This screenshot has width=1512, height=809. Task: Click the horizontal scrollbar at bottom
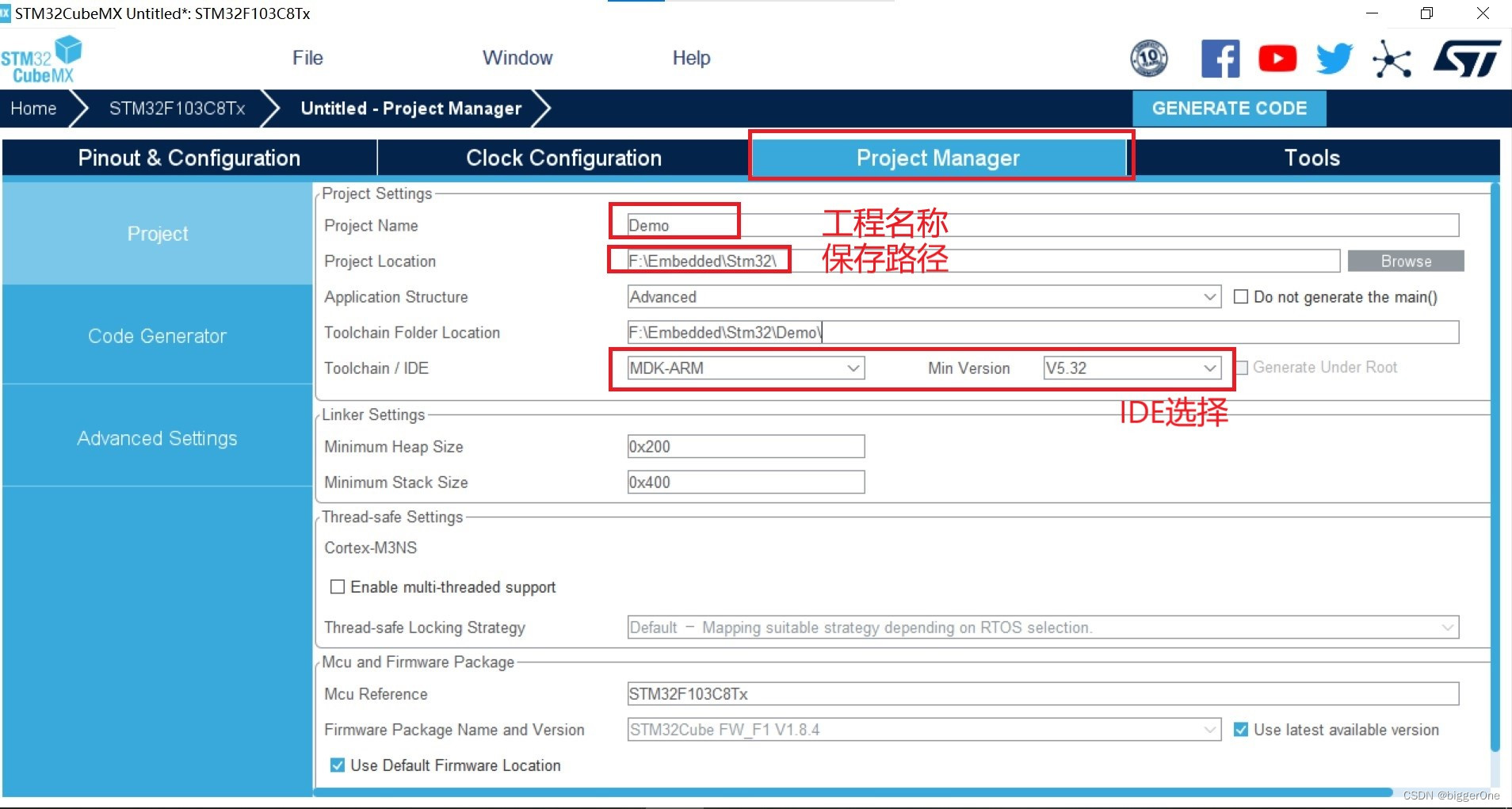click(x=854, y=792)
